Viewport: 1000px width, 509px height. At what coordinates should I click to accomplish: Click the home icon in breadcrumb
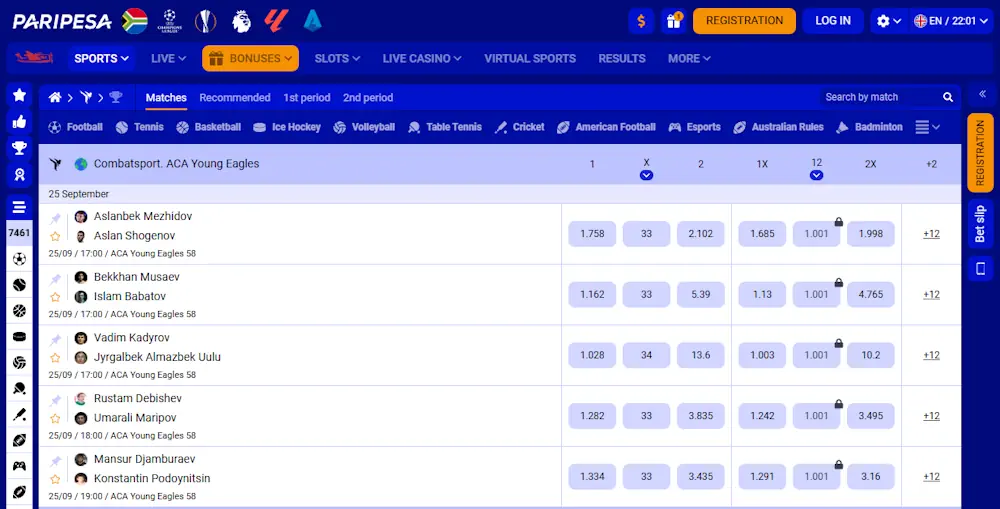pyautogui.click(x=56, y=97)
